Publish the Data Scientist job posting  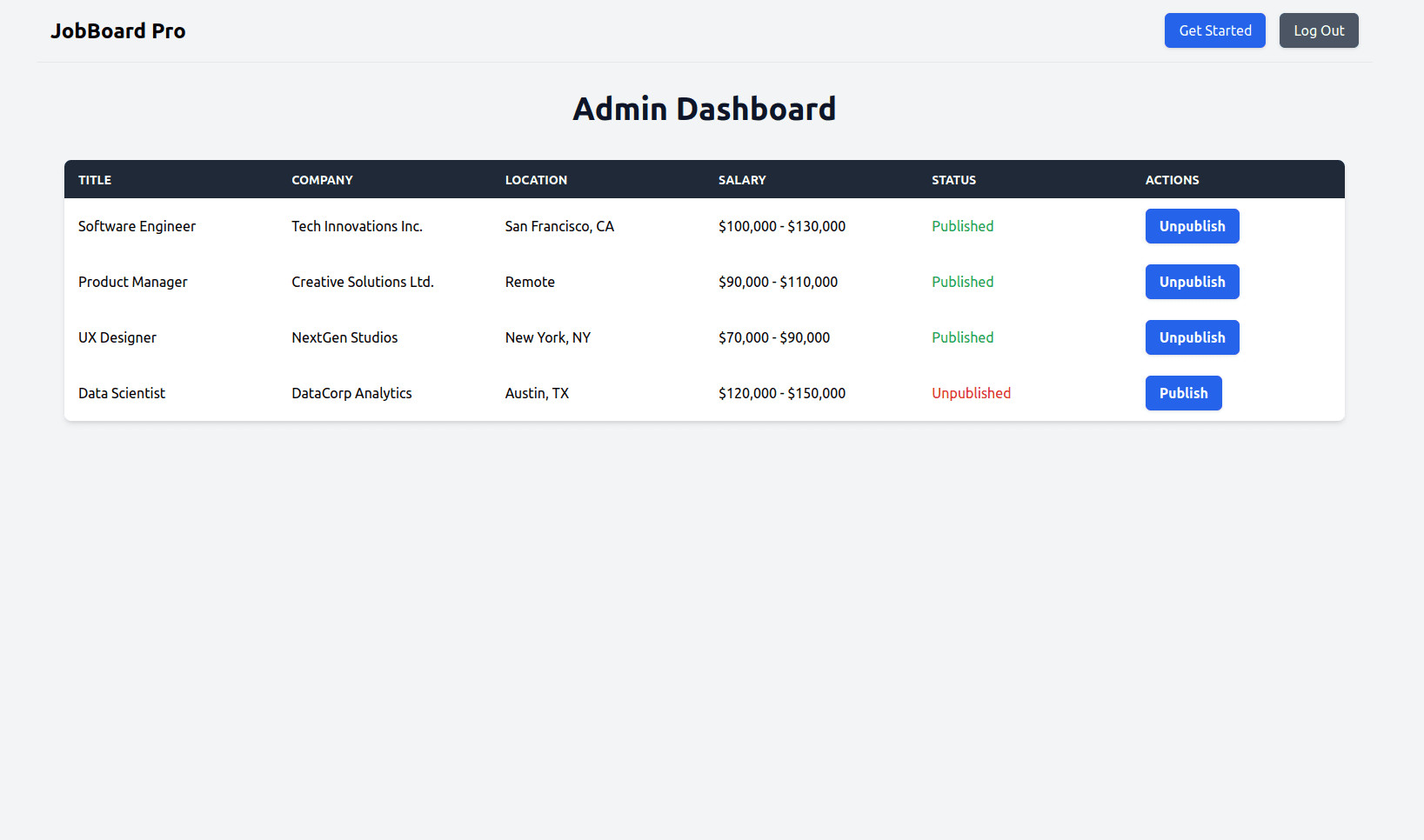pyautogui.click(x=1183, y=393)
